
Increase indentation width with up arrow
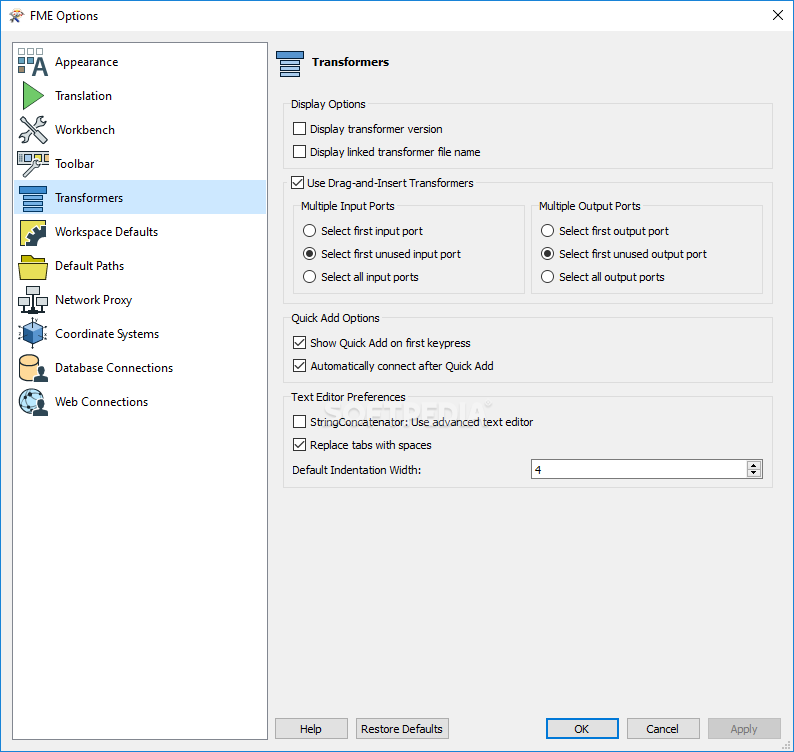coord(753,465)
